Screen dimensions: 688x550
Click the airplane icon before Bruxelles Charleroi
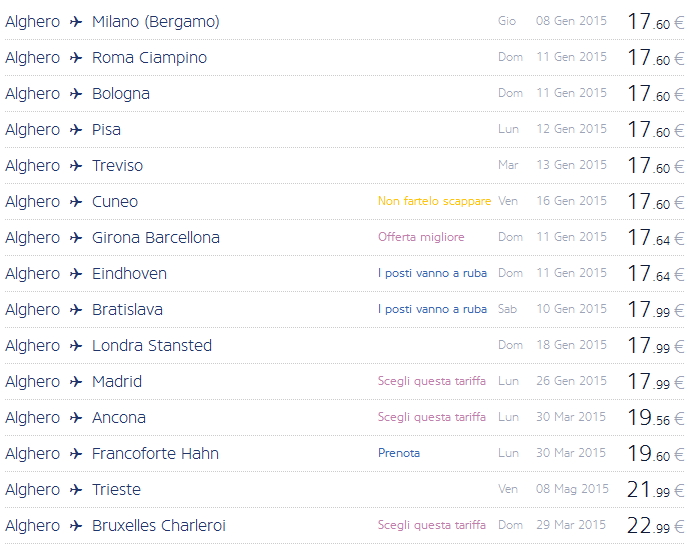[76, 526]
